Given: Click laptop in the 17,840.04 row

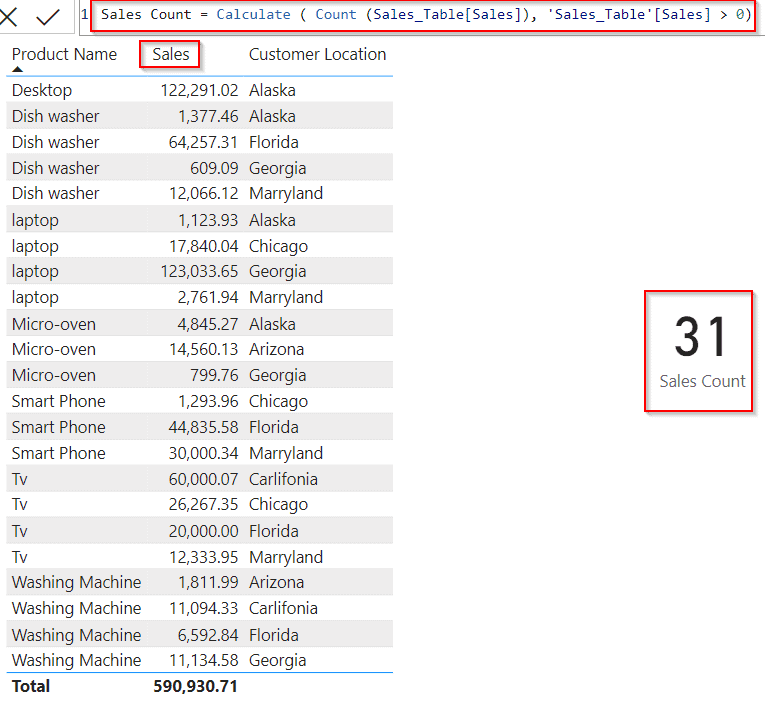Looking at the screenshot, I should 35,246.
